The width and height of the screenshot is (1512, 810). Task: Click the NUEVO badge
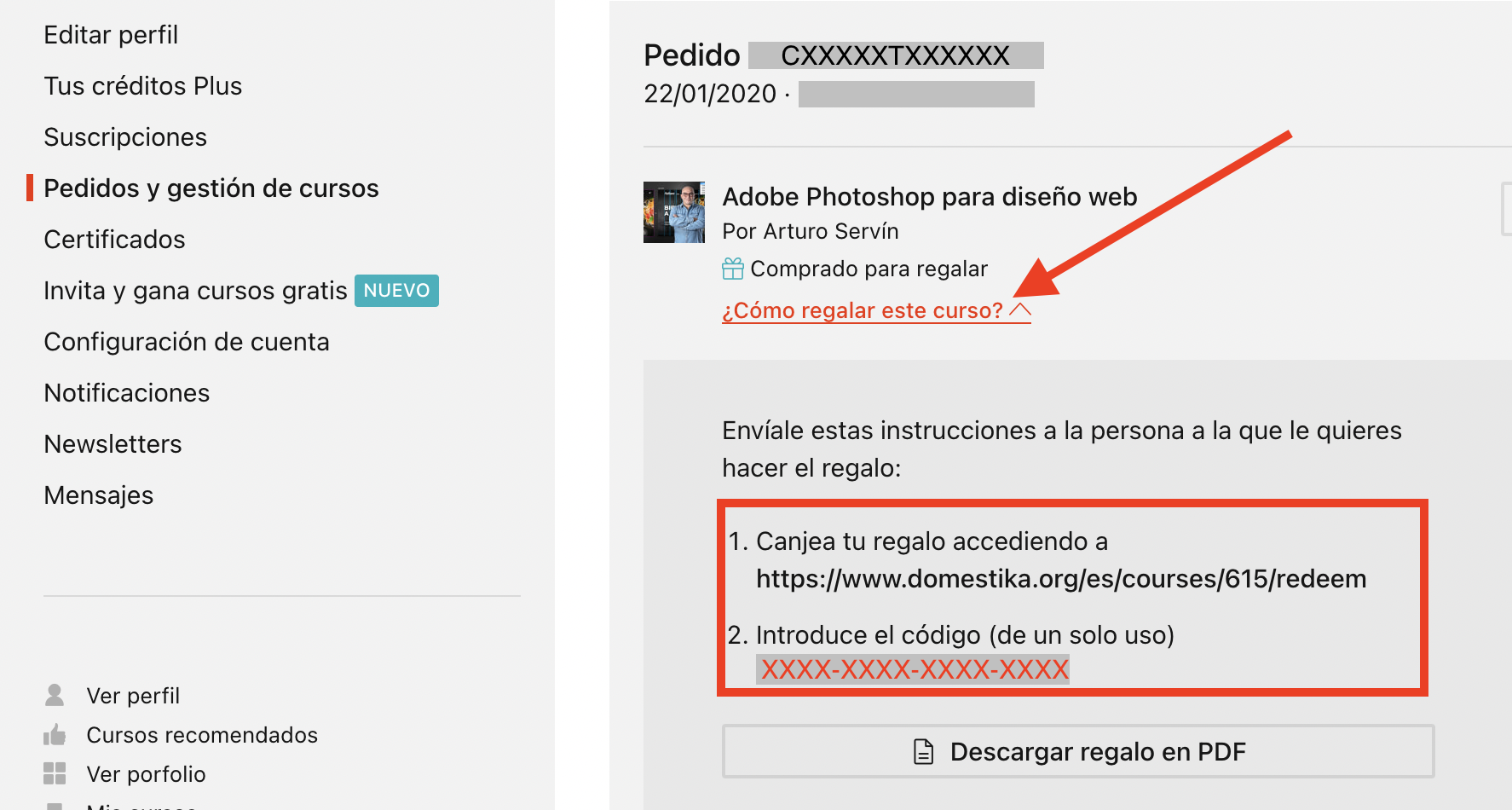pos(396,291)
